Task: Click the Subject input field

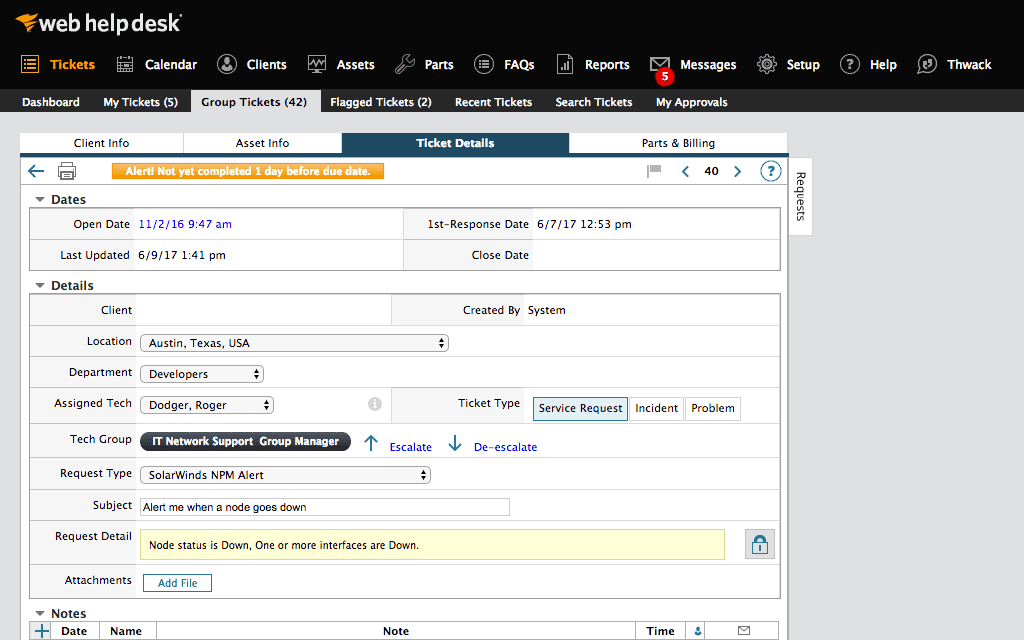Action: [x=325, y=507]
